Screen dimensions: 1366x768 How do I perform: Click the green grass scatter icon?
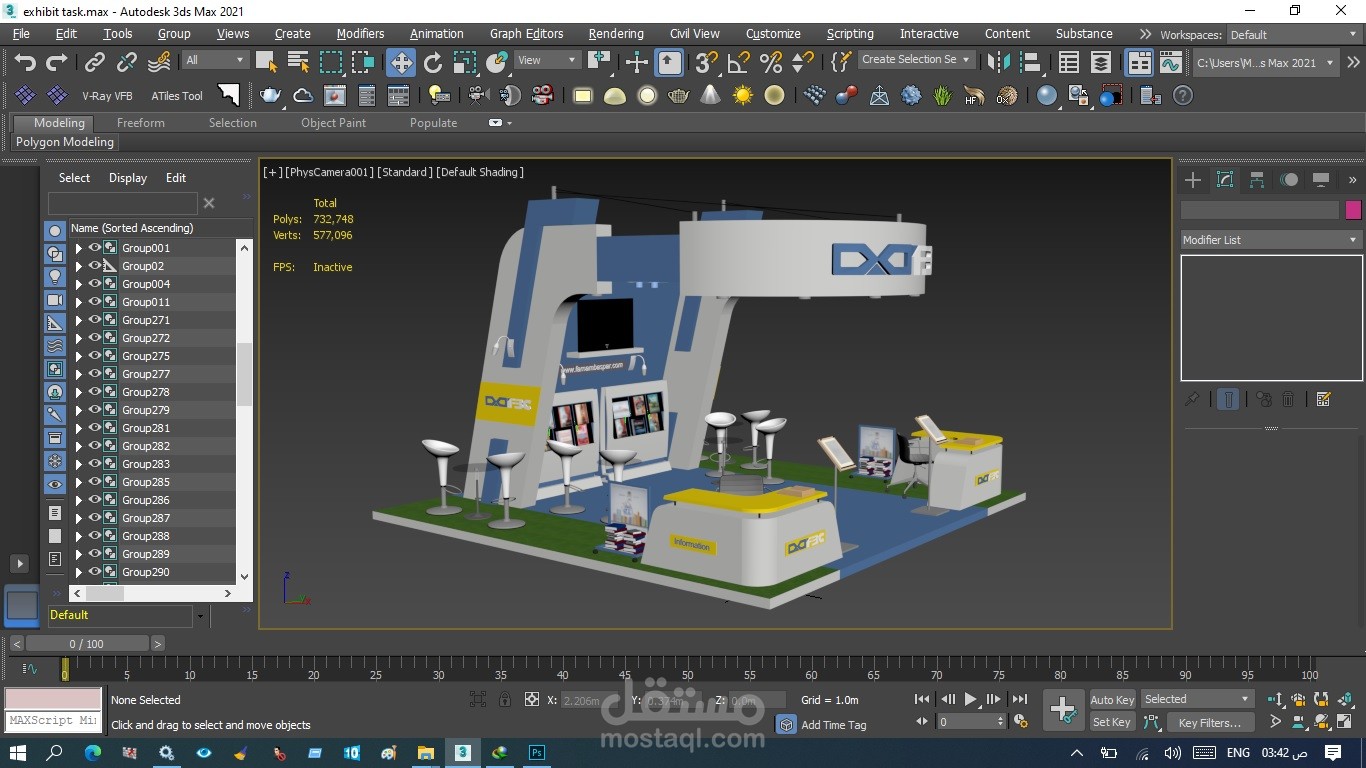point(942,96)
